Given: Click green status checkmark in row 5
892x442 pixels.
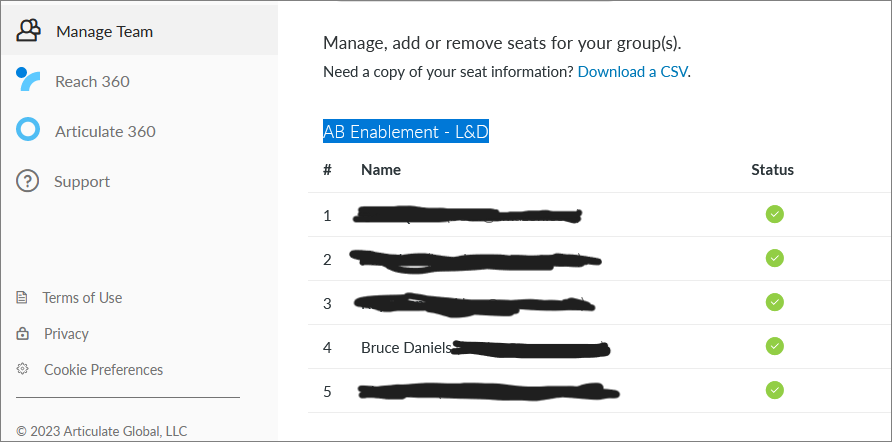Looking at the screenshot, I should (774, 390).
